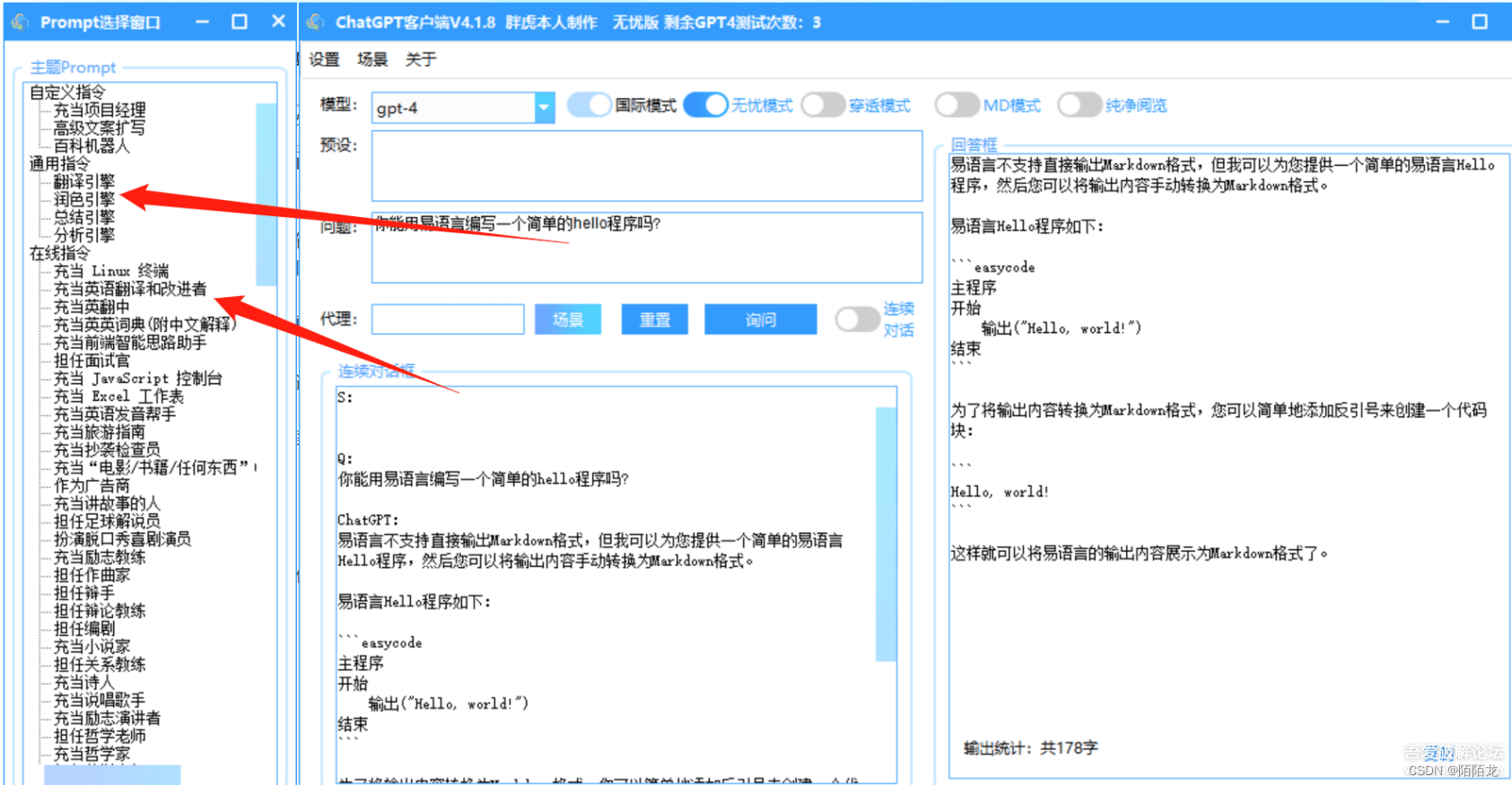Select 充当讲故事的人 prompt
The width and height of the screenshot is (1512, 785).
point(107,503)
